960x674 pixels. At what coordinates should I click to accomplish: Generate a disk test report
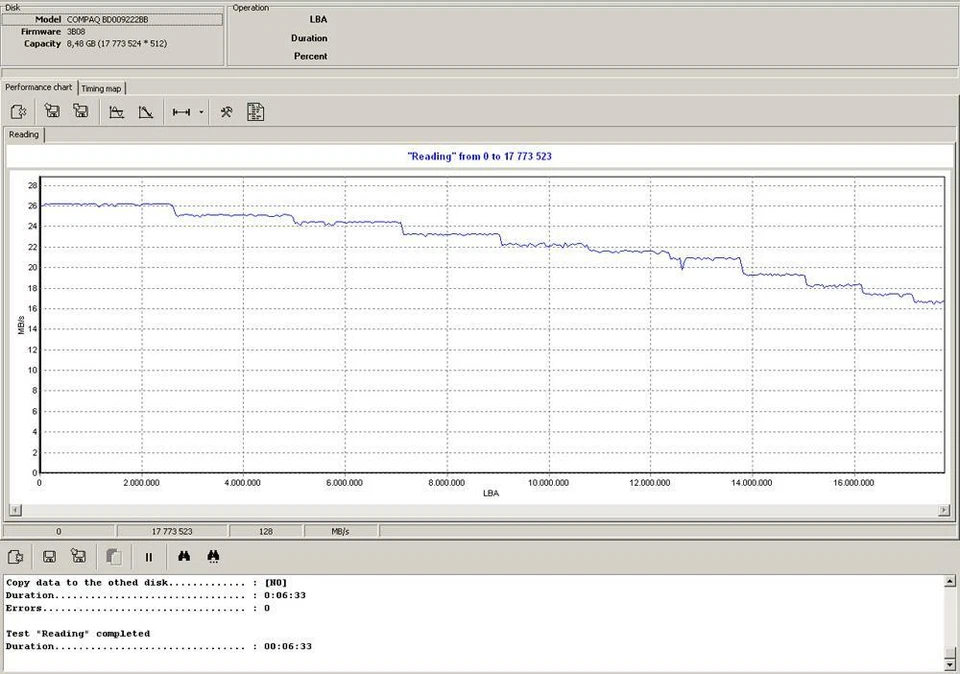coord(255,111)
